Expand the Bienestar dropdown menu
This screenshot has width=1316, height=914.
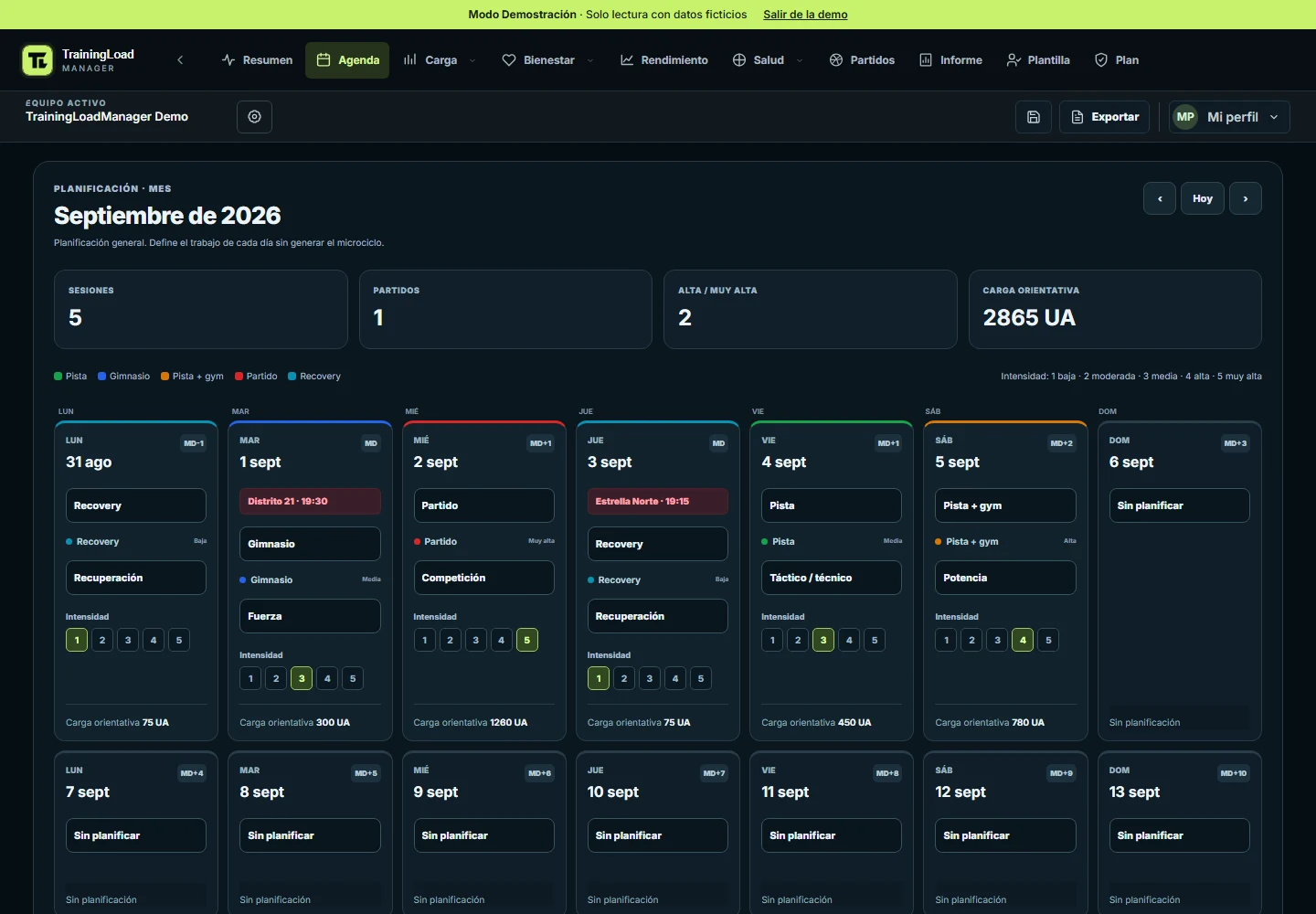(548, 60)
